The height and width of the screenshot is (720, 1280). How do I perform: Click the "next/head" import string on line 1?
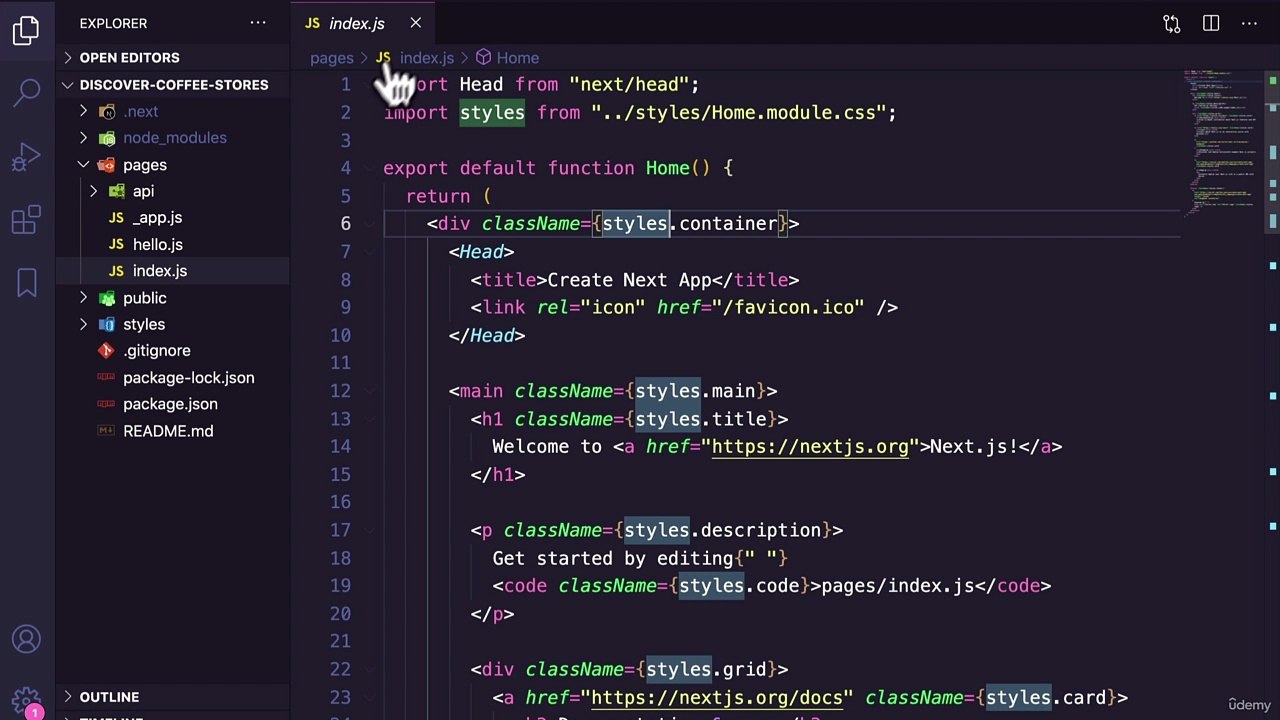coord(628,85)
